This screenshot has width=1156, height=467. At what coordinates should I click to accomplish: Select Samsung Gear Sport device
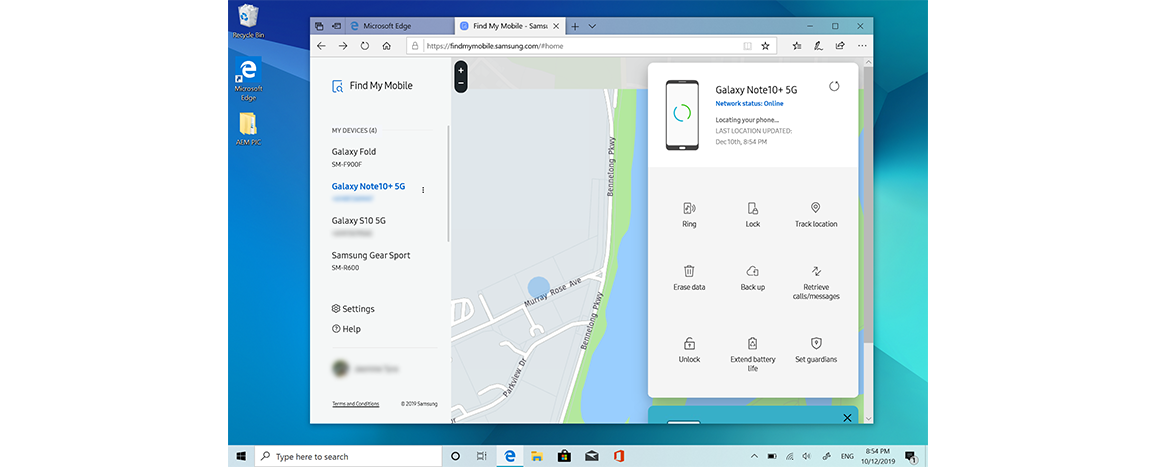[x=371, y=260]
